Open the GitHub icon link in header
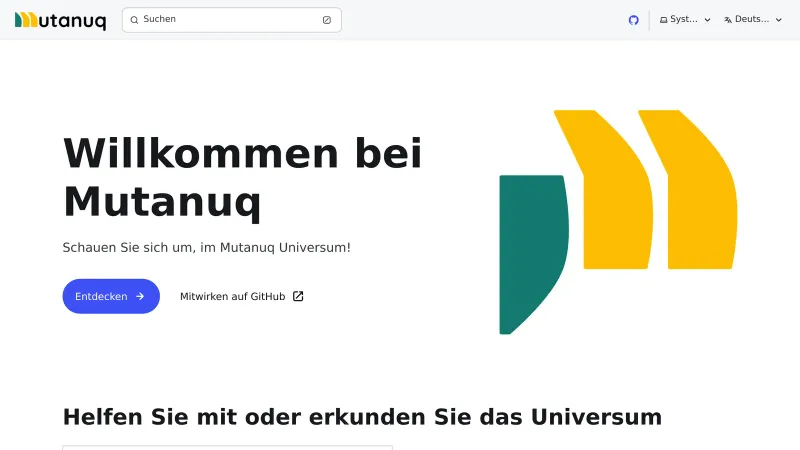Viewport: 800px width, 450px height. [633, 20]
